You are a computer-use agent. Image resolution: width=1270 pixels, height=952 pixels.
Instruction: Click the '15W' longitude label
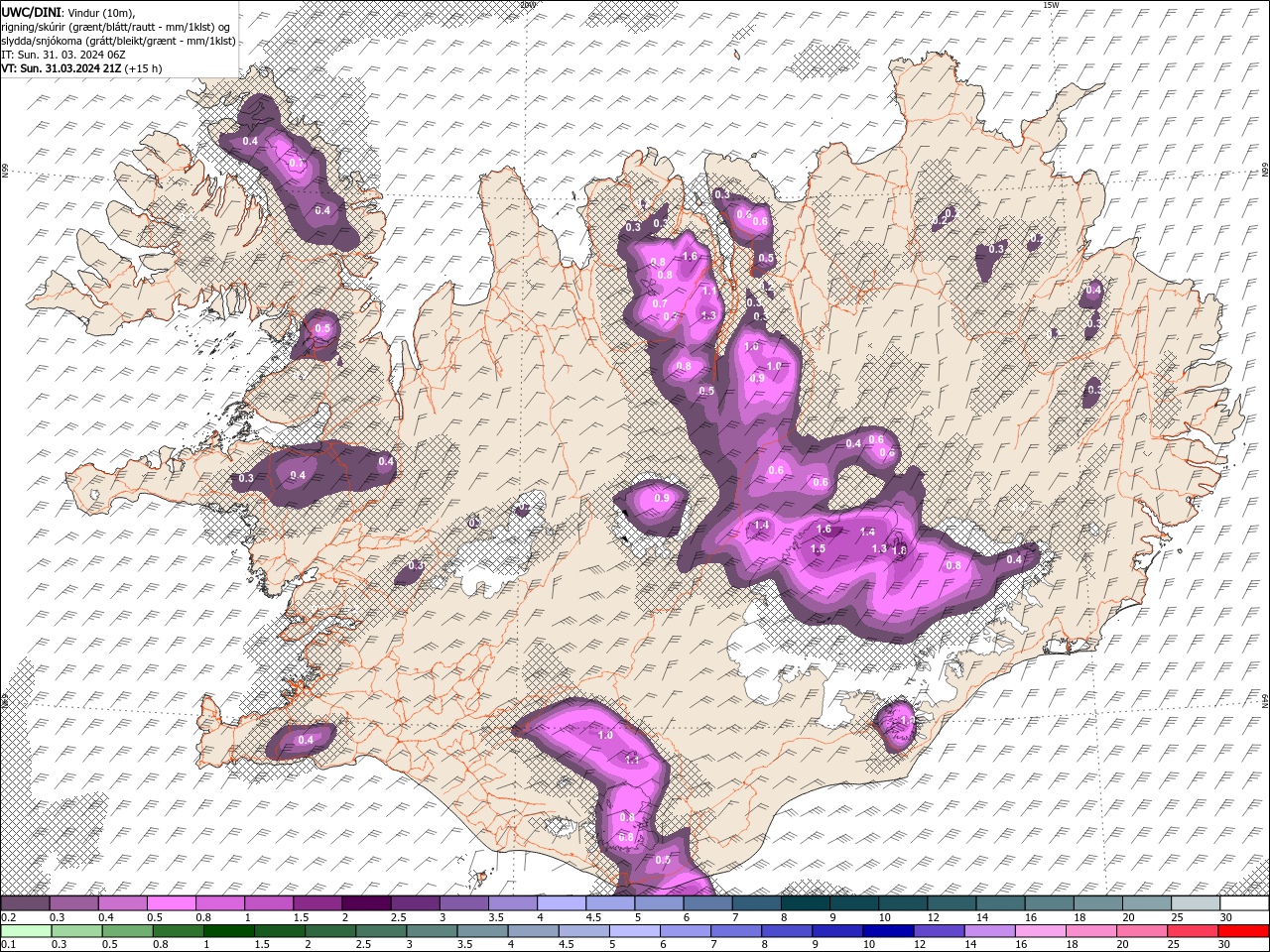(1051, 5)
